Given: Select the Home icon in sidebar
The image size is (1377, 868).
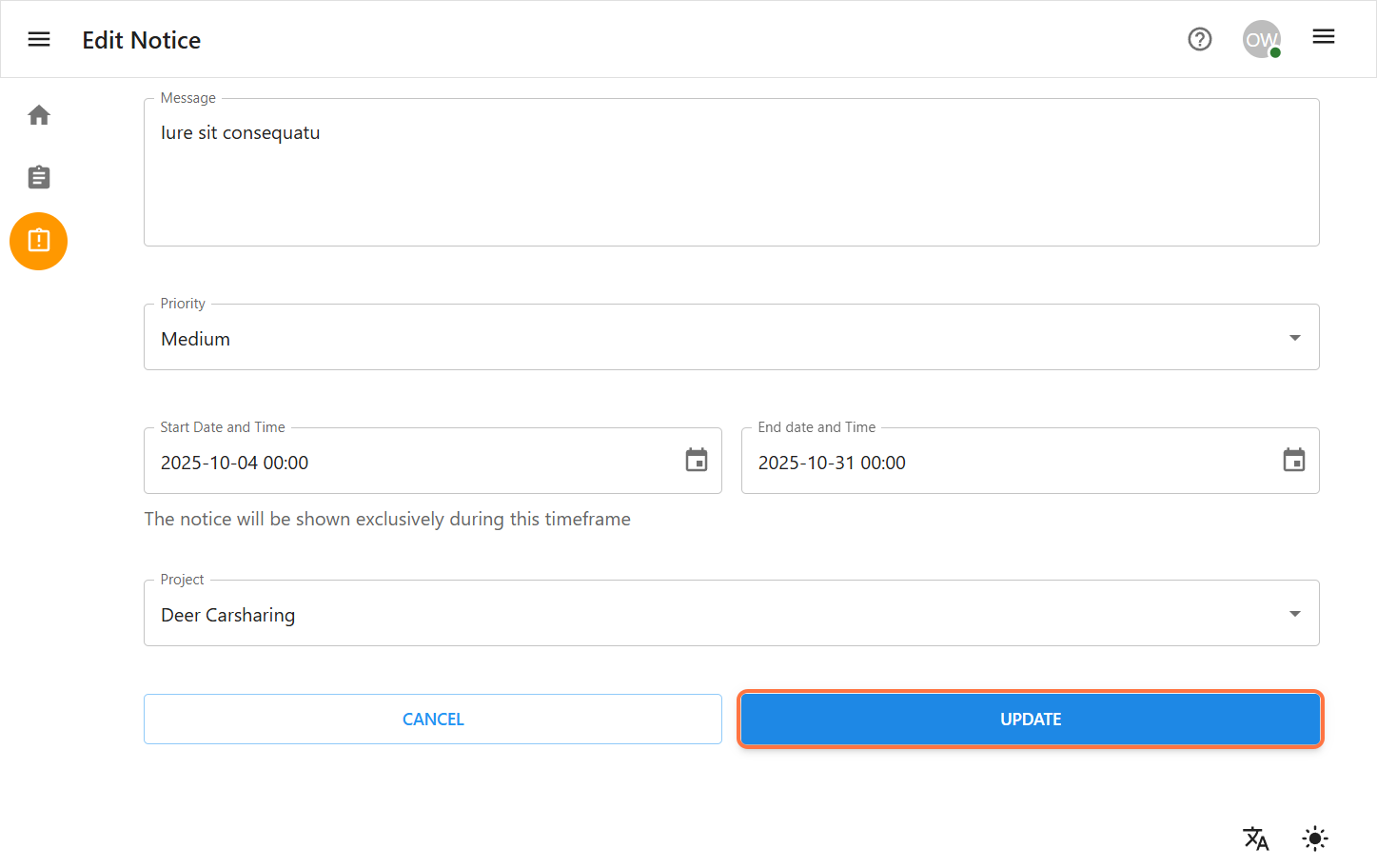Looking at the screenshot, I should pos(38,114).
